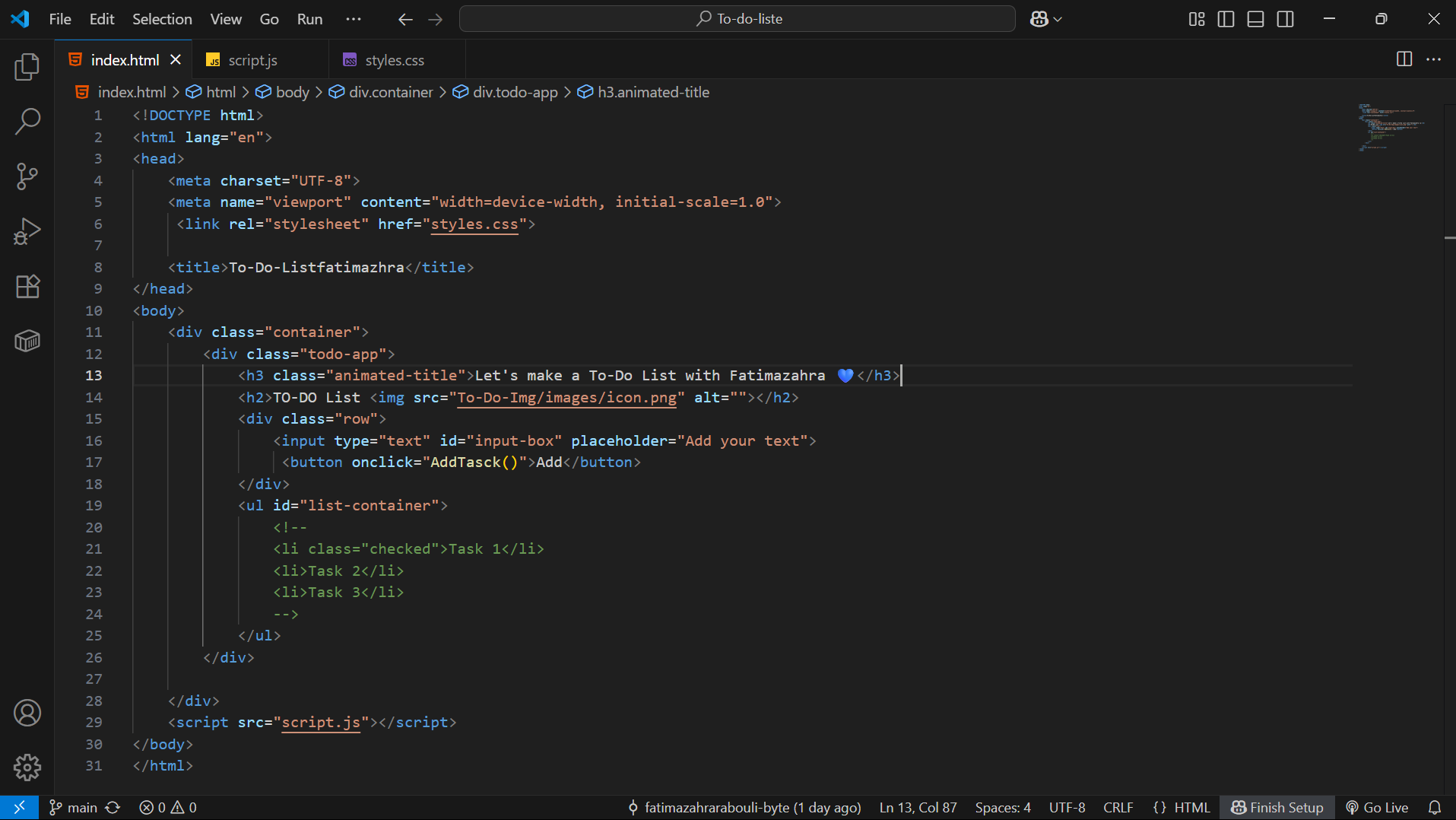Screen dimensions: 1456x820
Task: Click the To-Do-Listfatimazhra title text
Action: click(316, 267)
